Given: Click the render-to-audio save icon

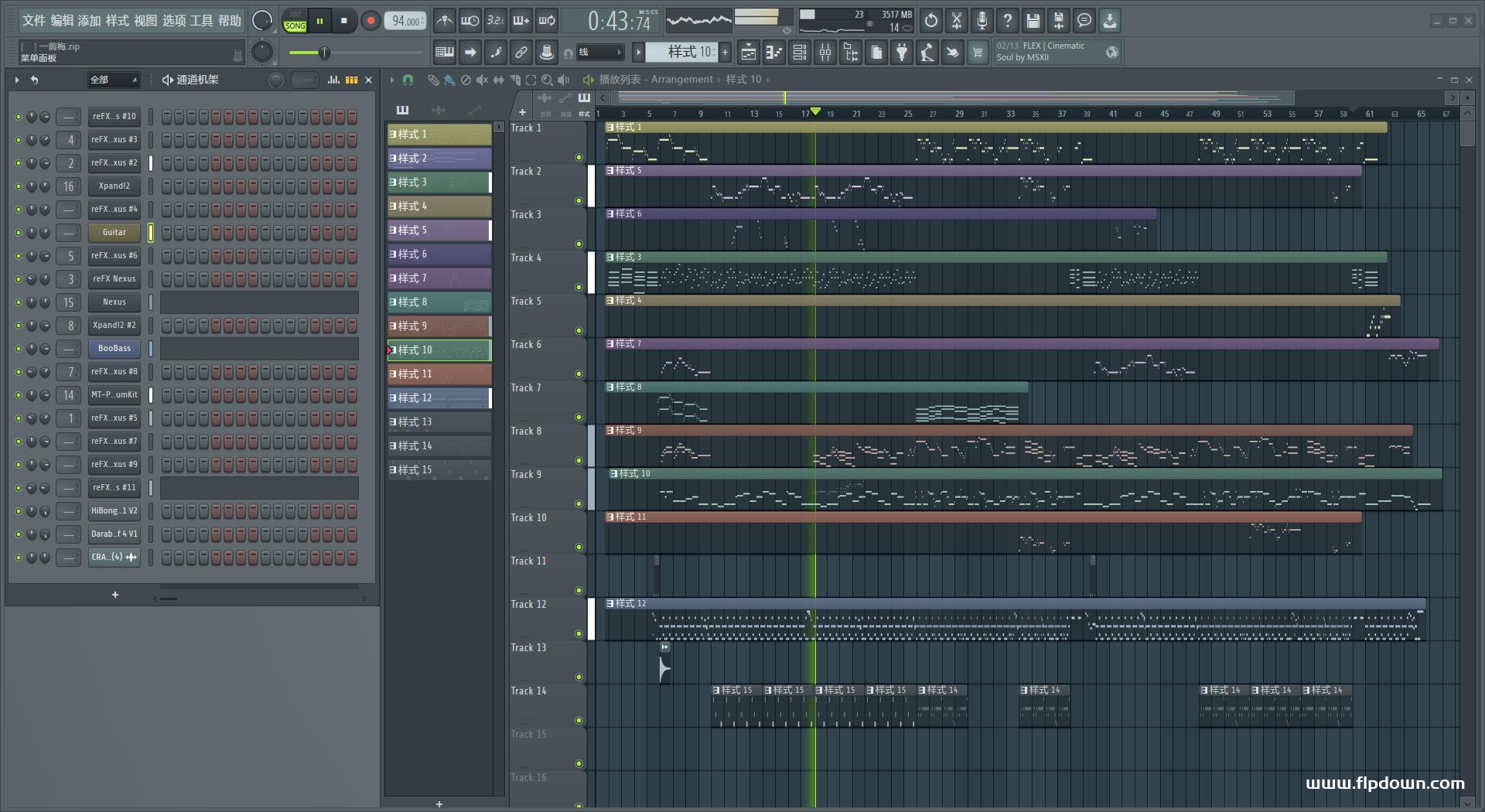Looking at the screenshot, I should [x=1059, y=21].
